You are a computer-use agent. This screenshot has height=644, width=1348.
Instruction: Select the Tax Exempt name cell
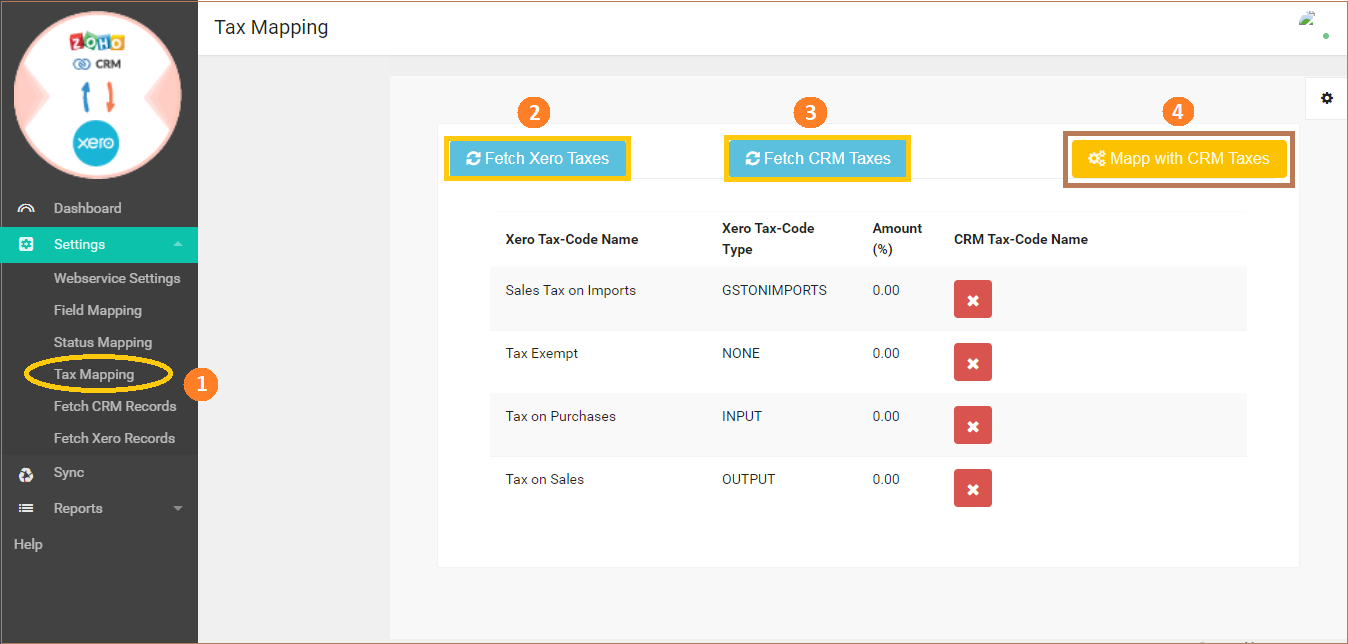542,353
